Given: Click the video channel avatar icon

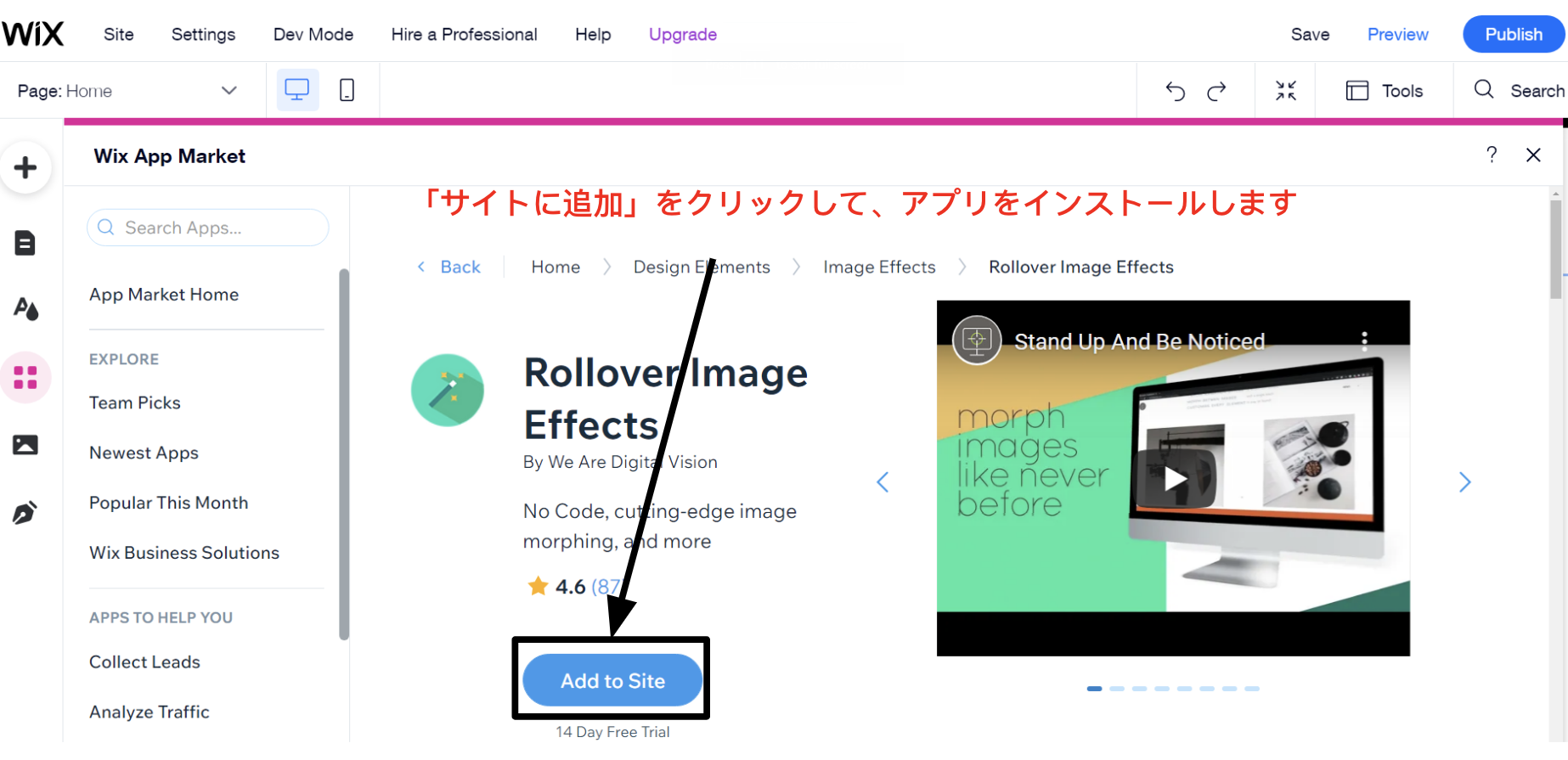Looking at the screenshot, I should [x=977, y=341].
